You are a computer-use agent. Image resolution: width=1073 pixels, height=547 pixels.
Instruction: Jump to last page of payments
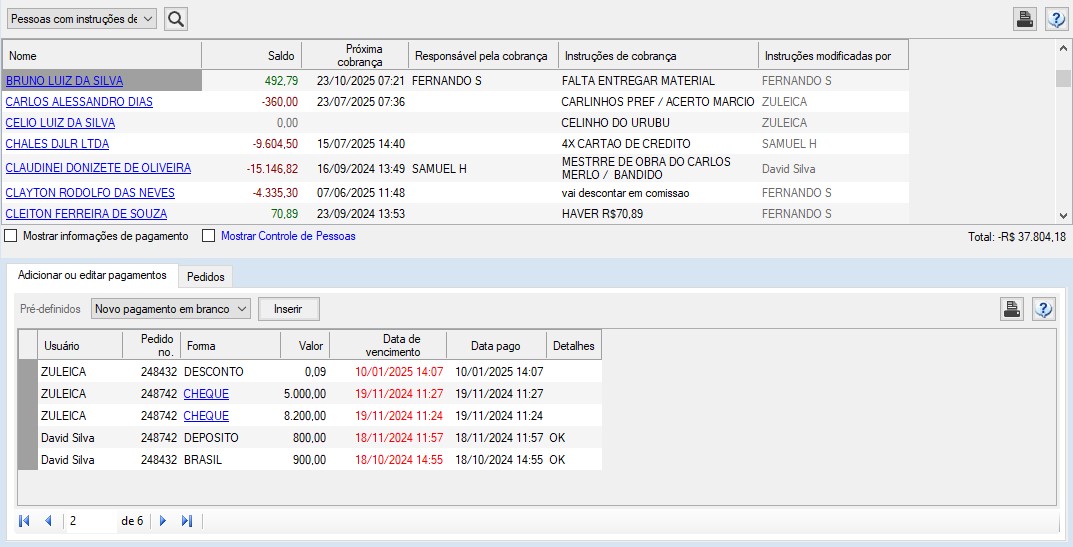tap(187, 521)
